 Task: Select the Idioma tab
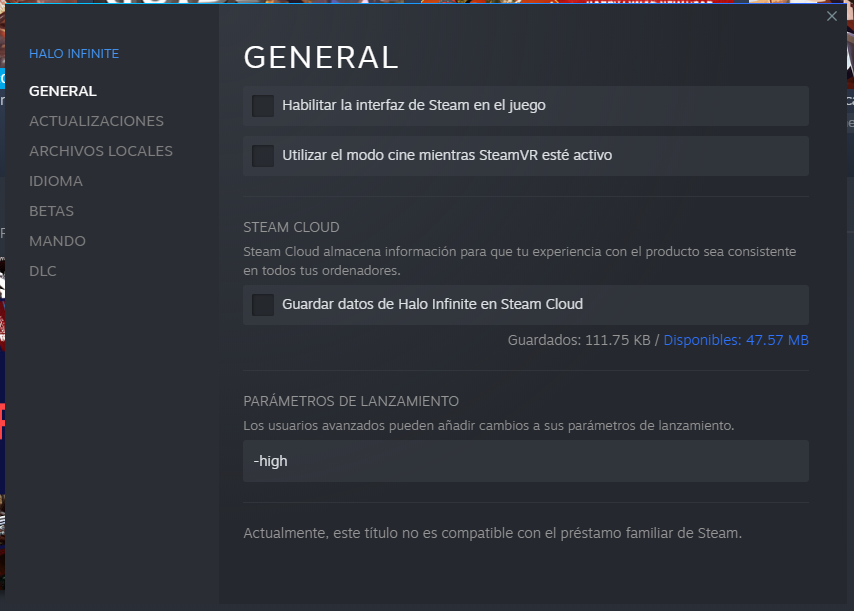tap(56, 181)
